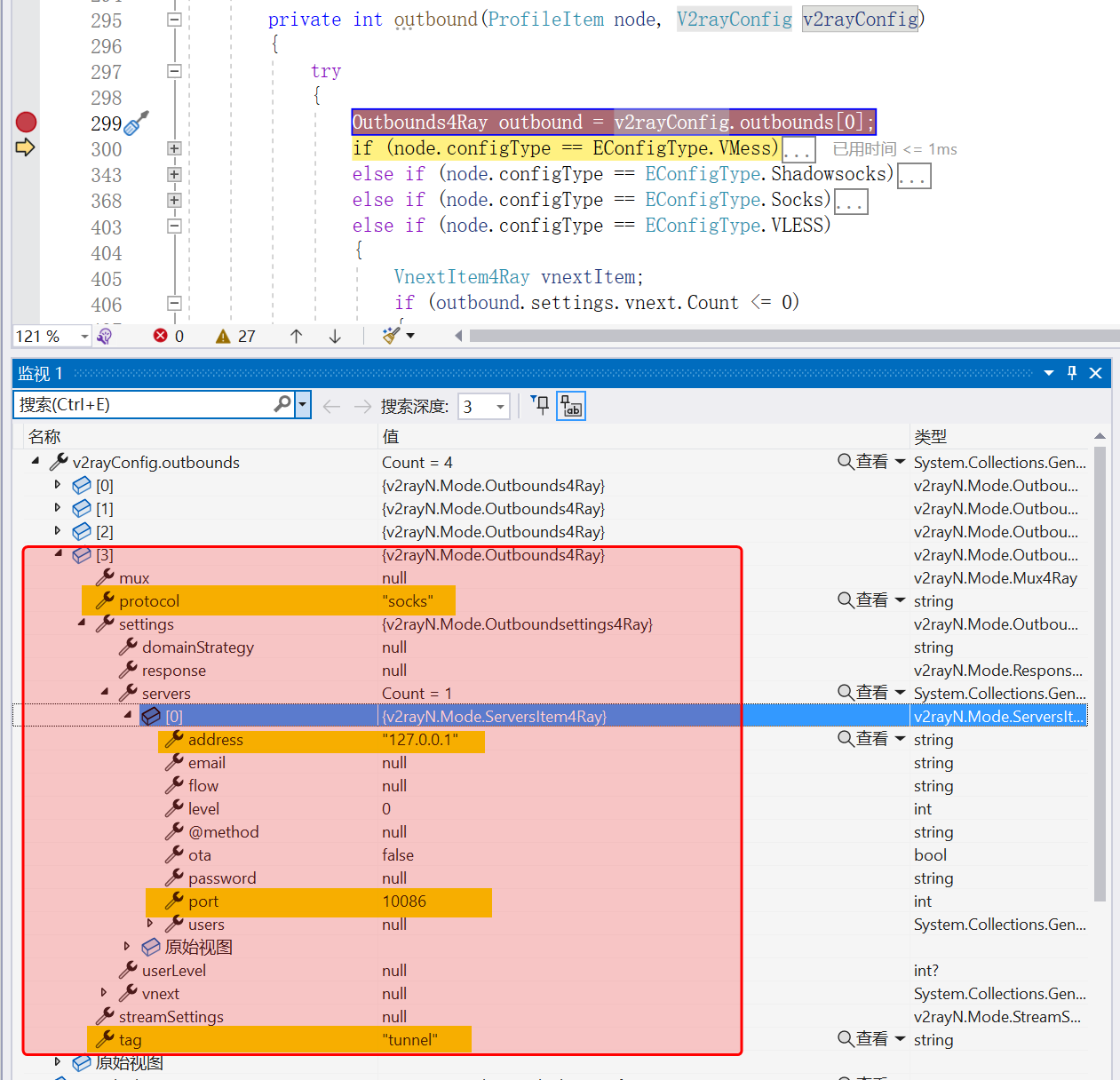Image resolution: width=1120 pixels, height=1080 pixels.
Task: Go to next issue with down arrow
Action: (335, 336)
